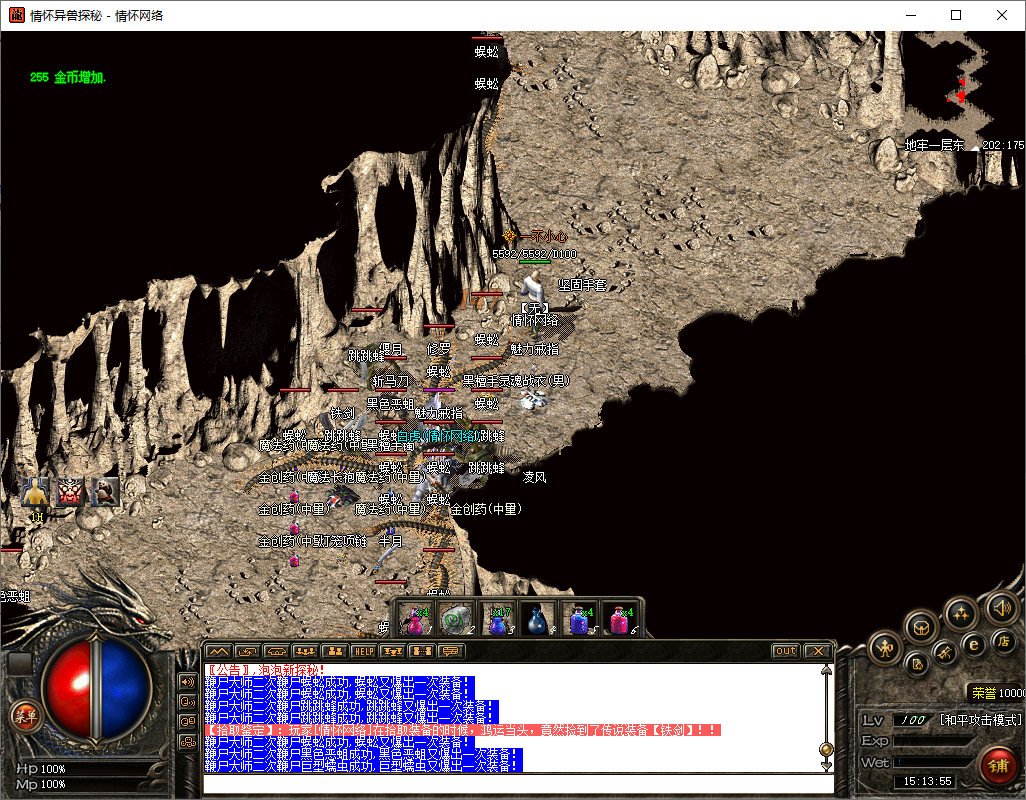Use the blue potion in quick slot 5
1026x800 pixels.
(x=579, y=619)
